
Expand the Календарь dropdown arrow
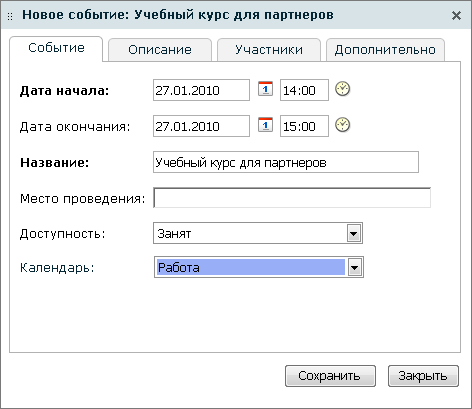[x=355, y=267]
